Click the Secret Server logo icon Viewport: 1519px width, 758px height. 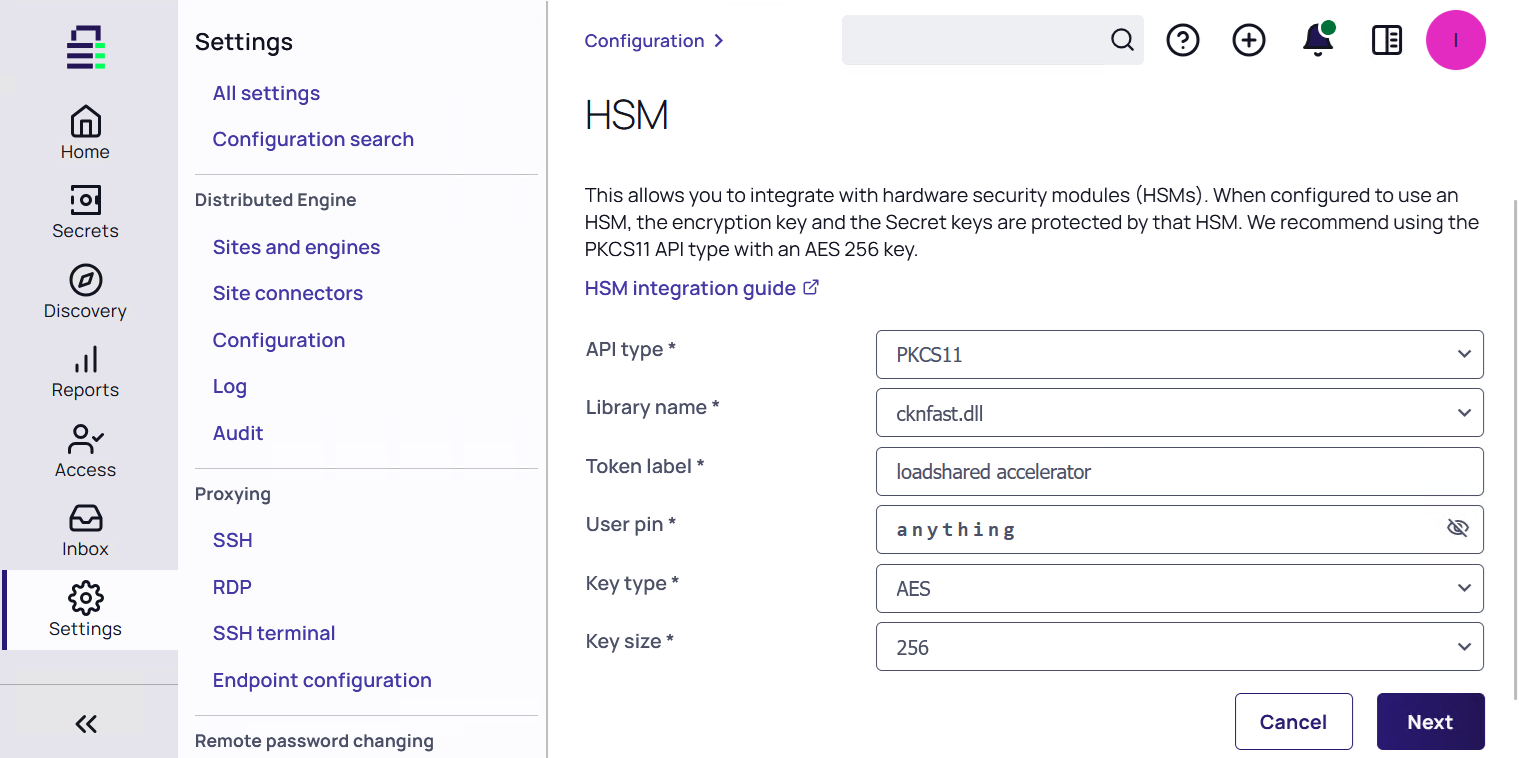[86, 47]
